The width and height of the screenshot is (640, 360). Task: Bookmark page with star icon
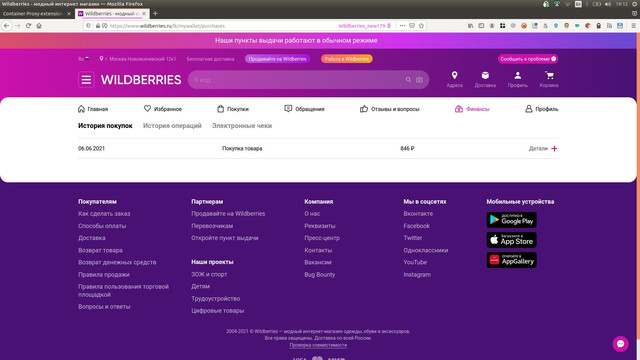click(421, 26)
